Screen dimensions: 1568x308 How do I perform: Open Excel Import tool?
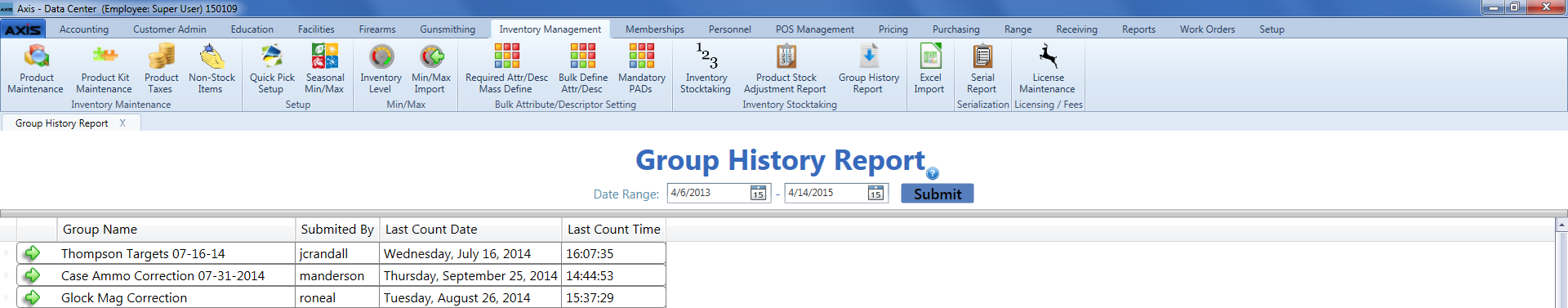tap(929, 69)
